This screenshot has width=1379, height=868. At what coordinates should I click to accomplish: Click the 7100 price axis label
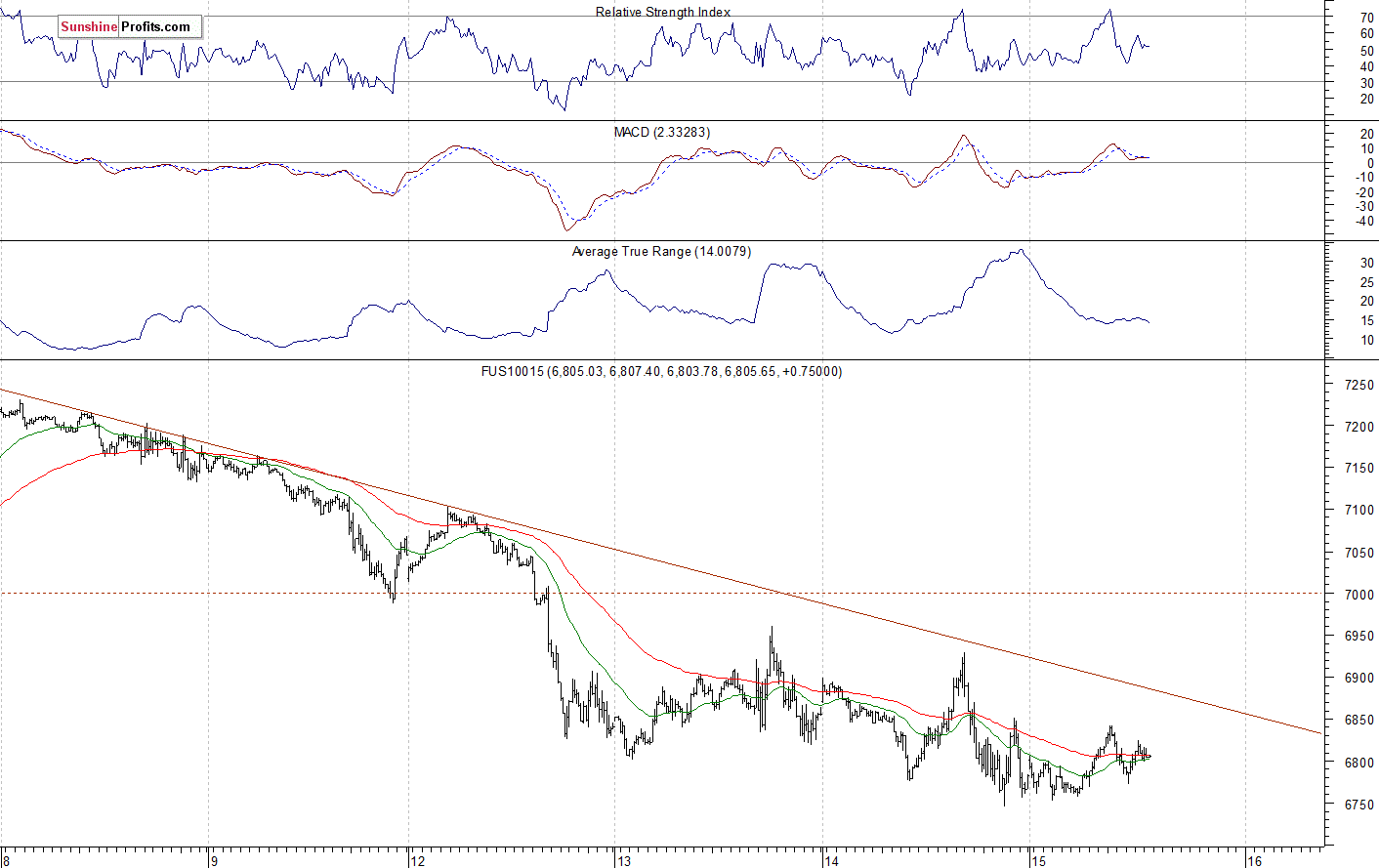tap(1359, 510)
